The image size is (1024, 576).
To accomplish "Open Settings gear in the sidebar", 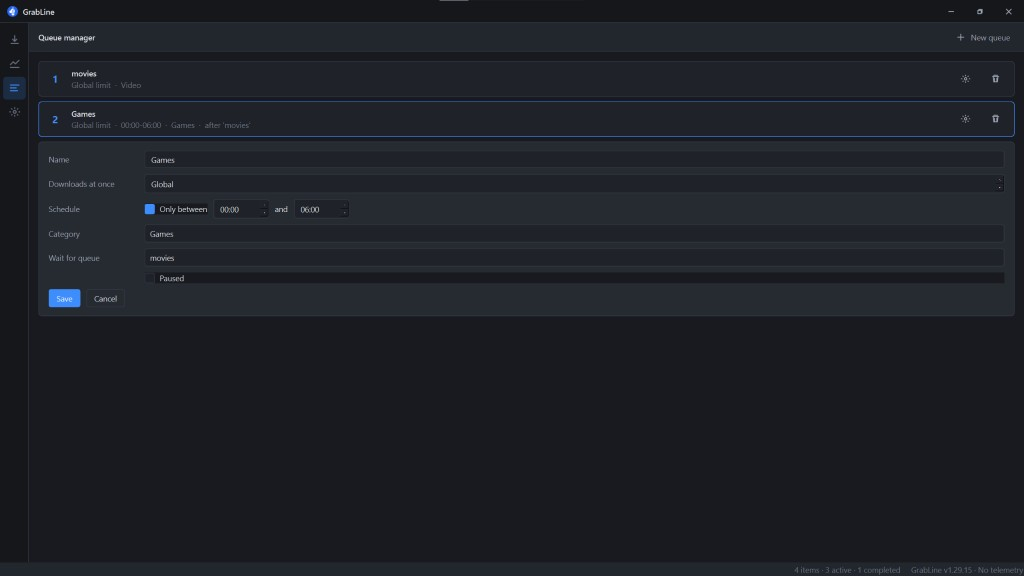I will (14, 112).
